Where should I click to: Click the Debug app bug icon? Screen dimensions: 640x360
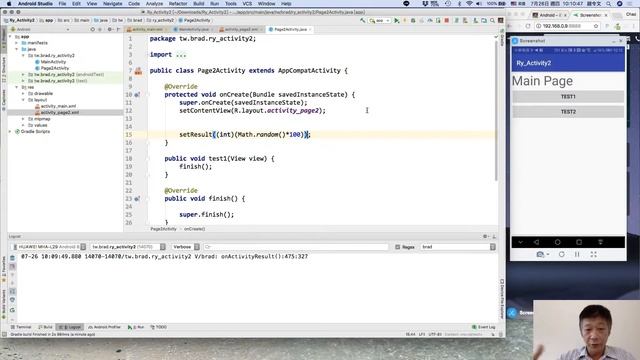(413, 20)
